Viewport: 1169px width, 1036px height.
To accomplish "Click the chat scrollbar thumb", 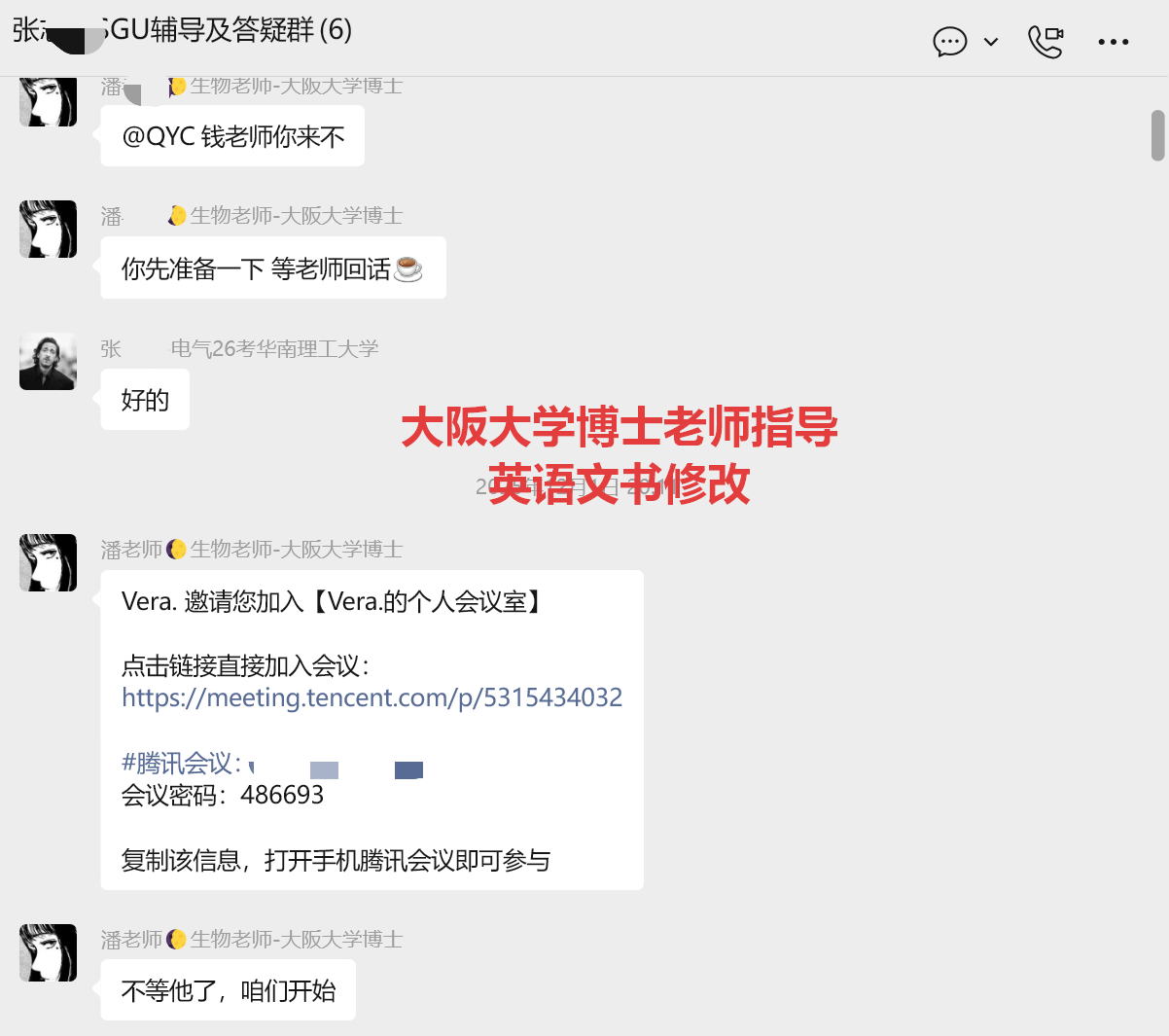I will 1157,135.
